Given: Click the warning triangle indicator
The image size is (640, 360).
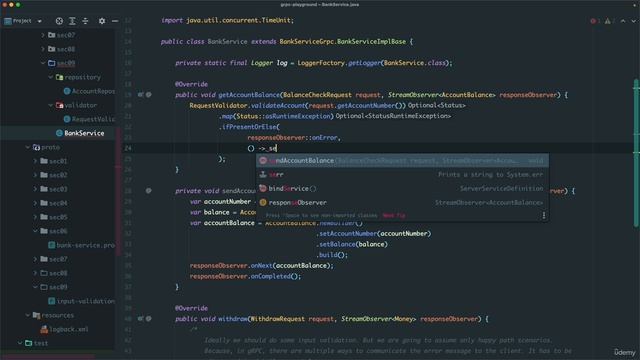Looking at the screenshot, I should [608, 21].
